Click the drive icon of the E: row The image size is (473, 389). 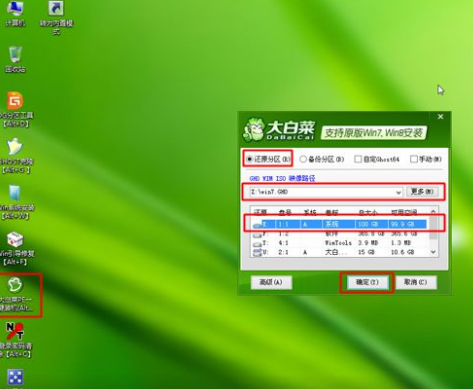[x=258, y=225]
